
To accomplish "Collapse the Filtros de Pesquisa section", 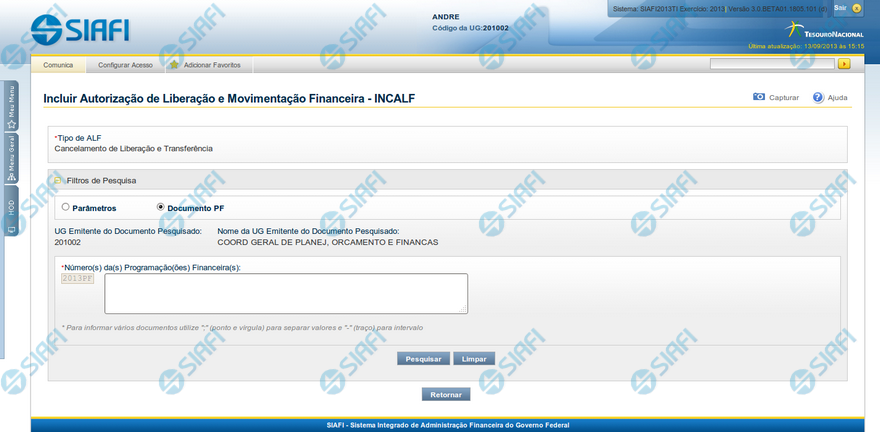I will coord(59,181).
